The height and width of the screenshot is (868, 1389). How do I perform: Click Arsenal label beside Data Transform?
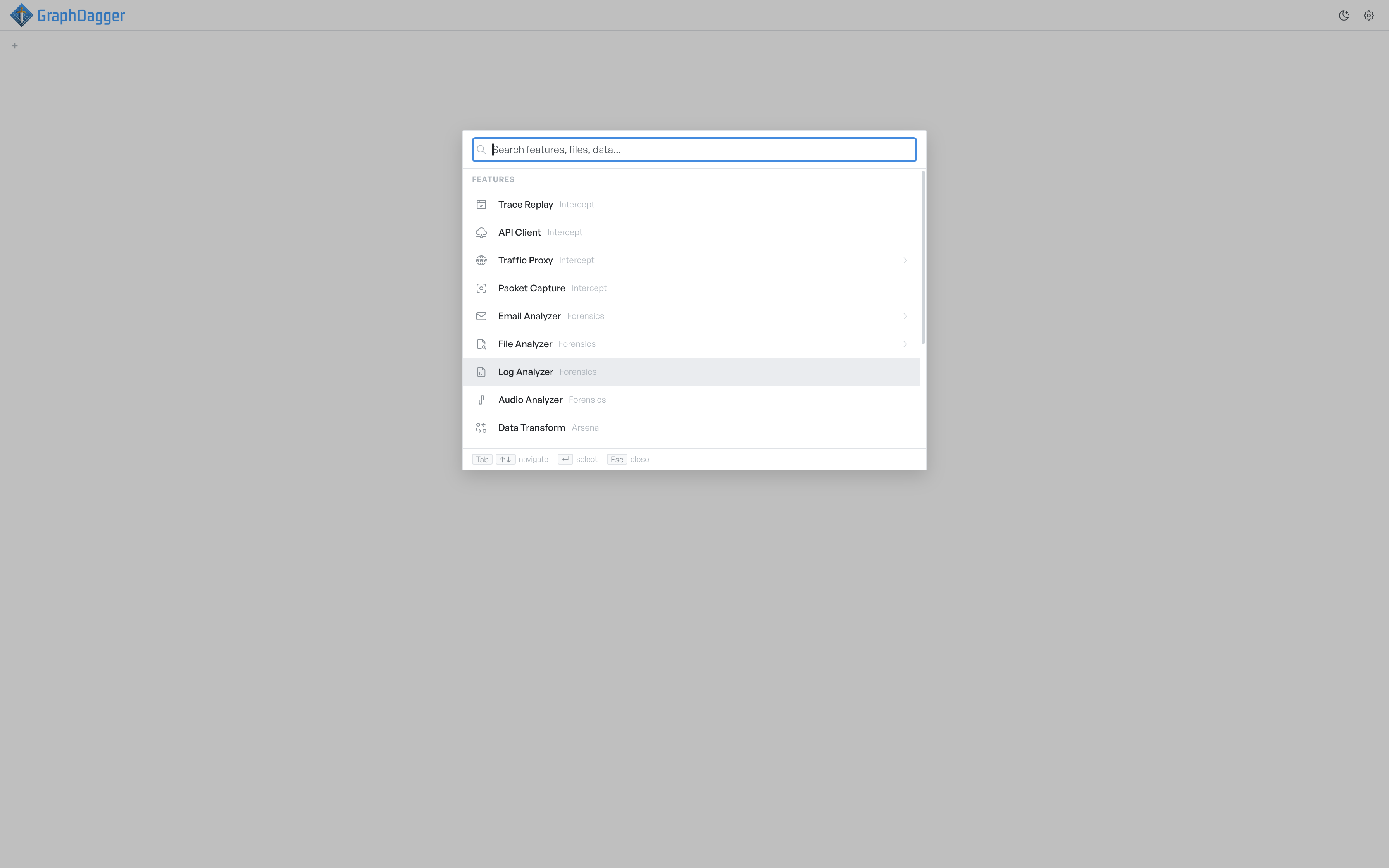pos(586,428)
